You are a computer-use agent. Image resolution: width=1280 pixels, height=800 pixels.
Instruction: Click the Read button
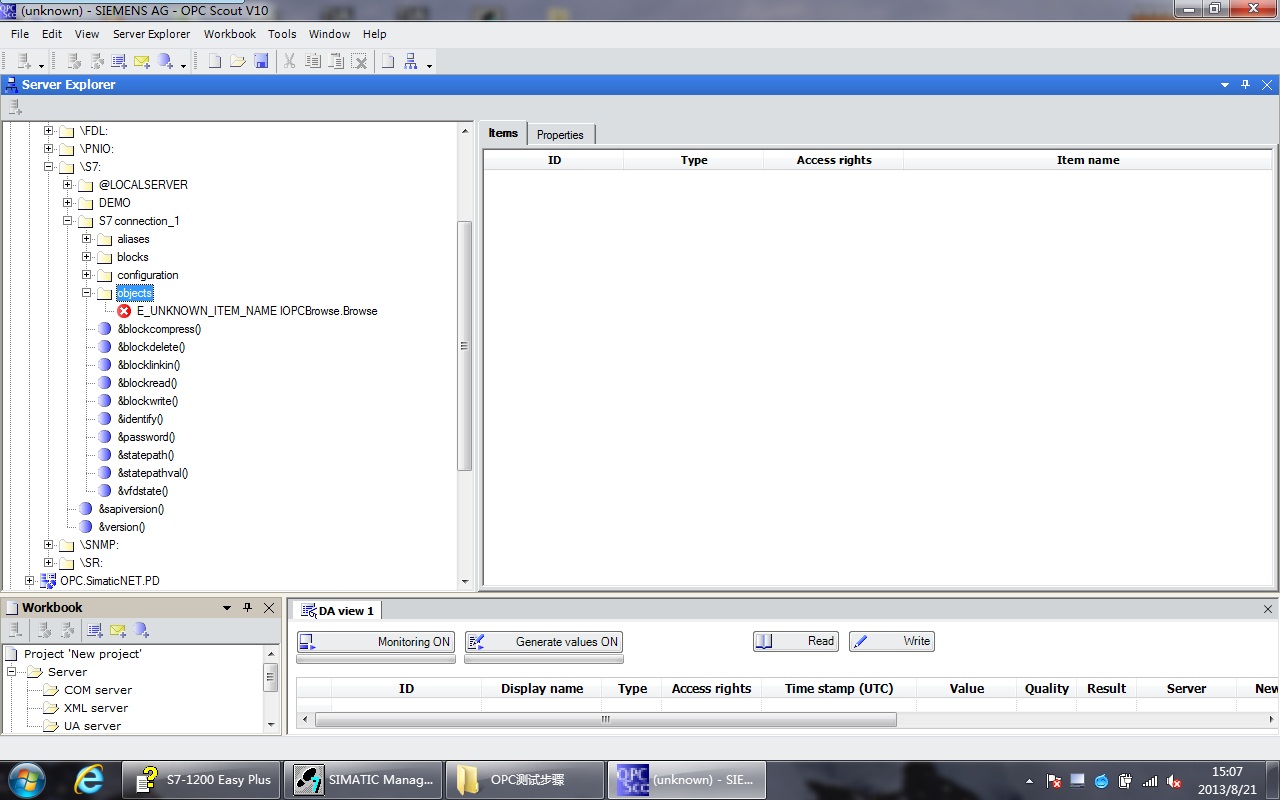coord(796,641)
